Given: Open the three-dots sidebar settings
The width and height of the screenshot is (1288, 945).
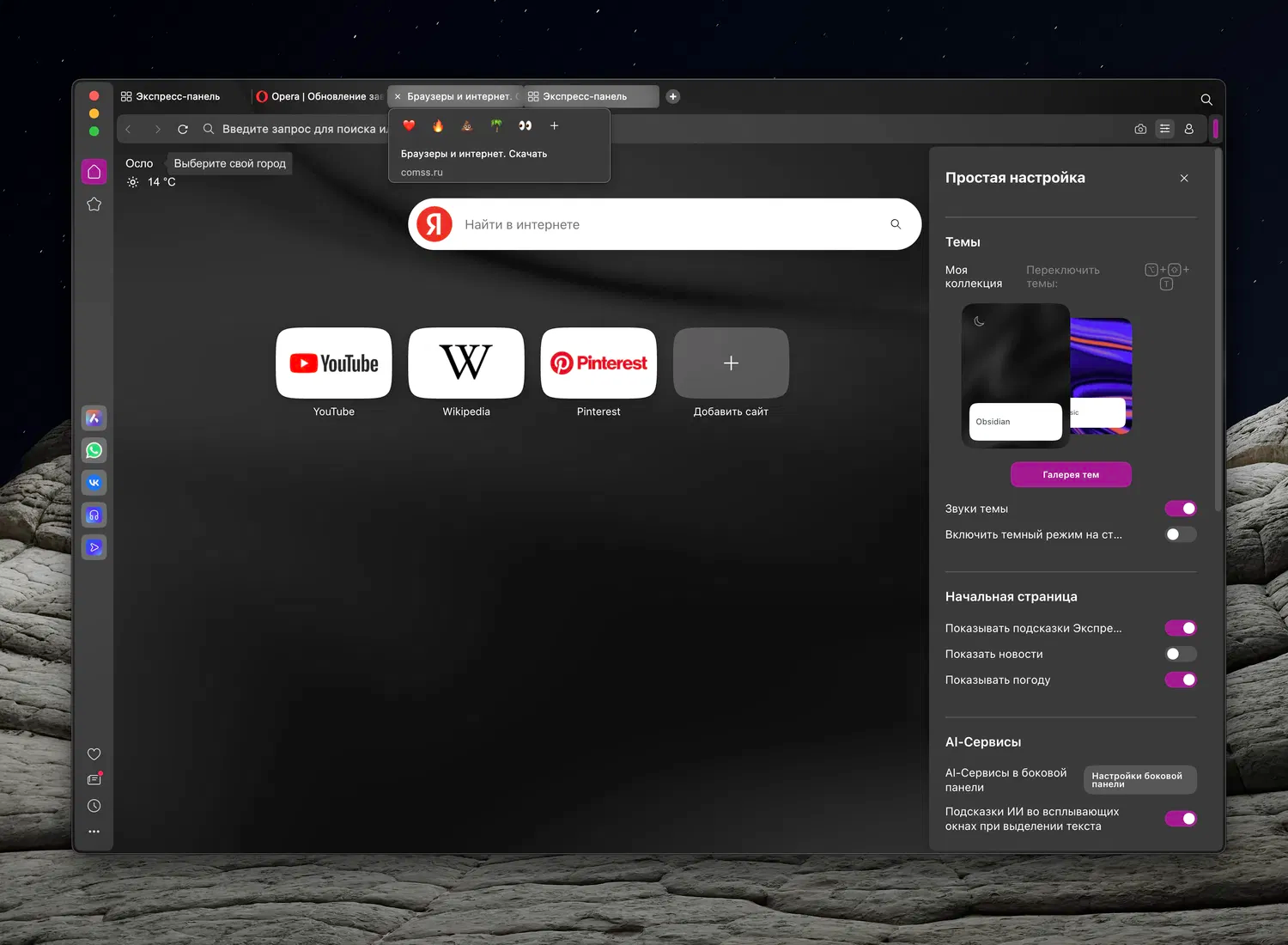Looking at the screenshot, I should click(x=94, y=832).
